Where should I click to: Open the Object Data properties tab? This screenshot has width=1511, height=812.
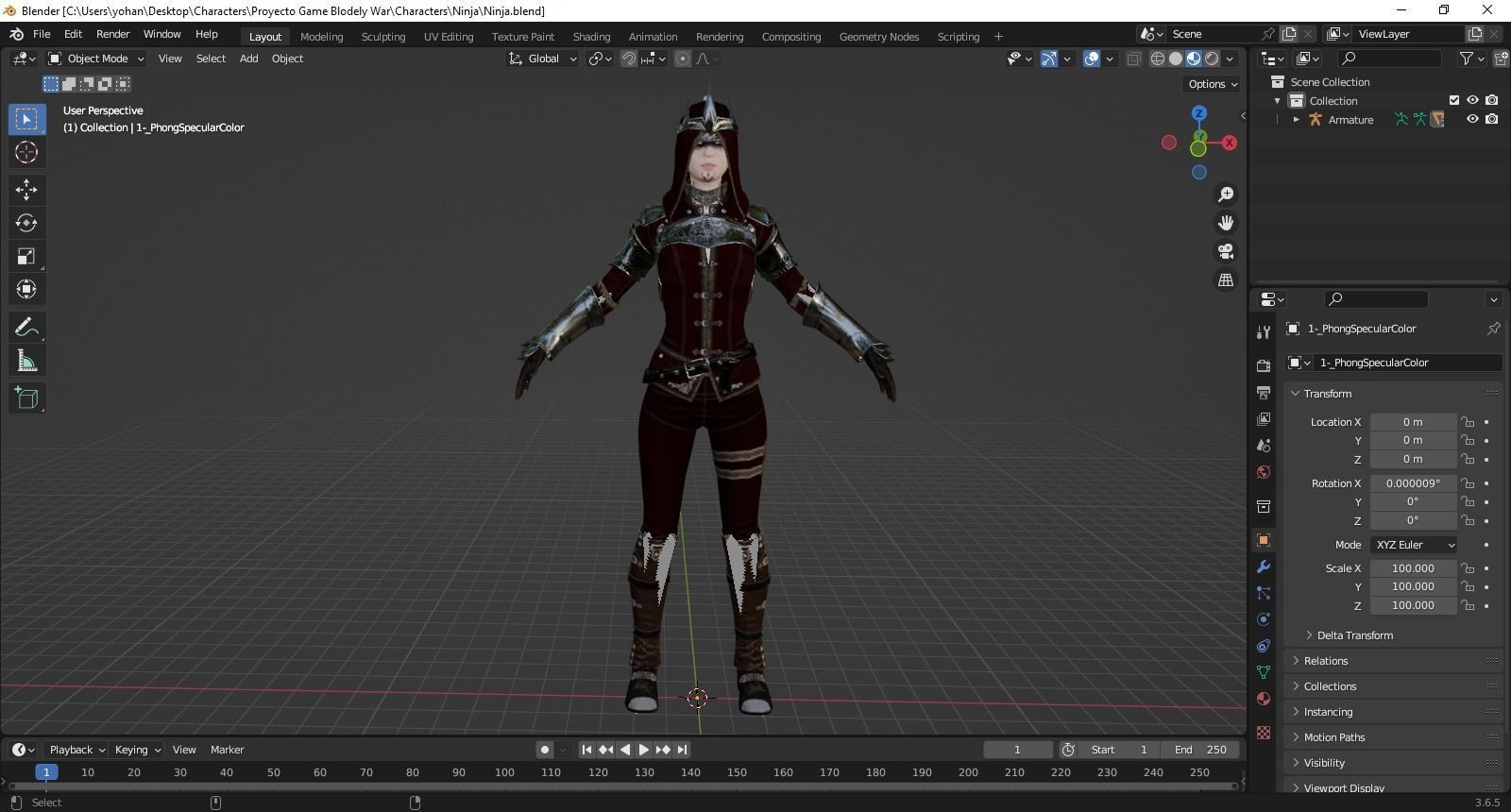(x=1264, y=672)
